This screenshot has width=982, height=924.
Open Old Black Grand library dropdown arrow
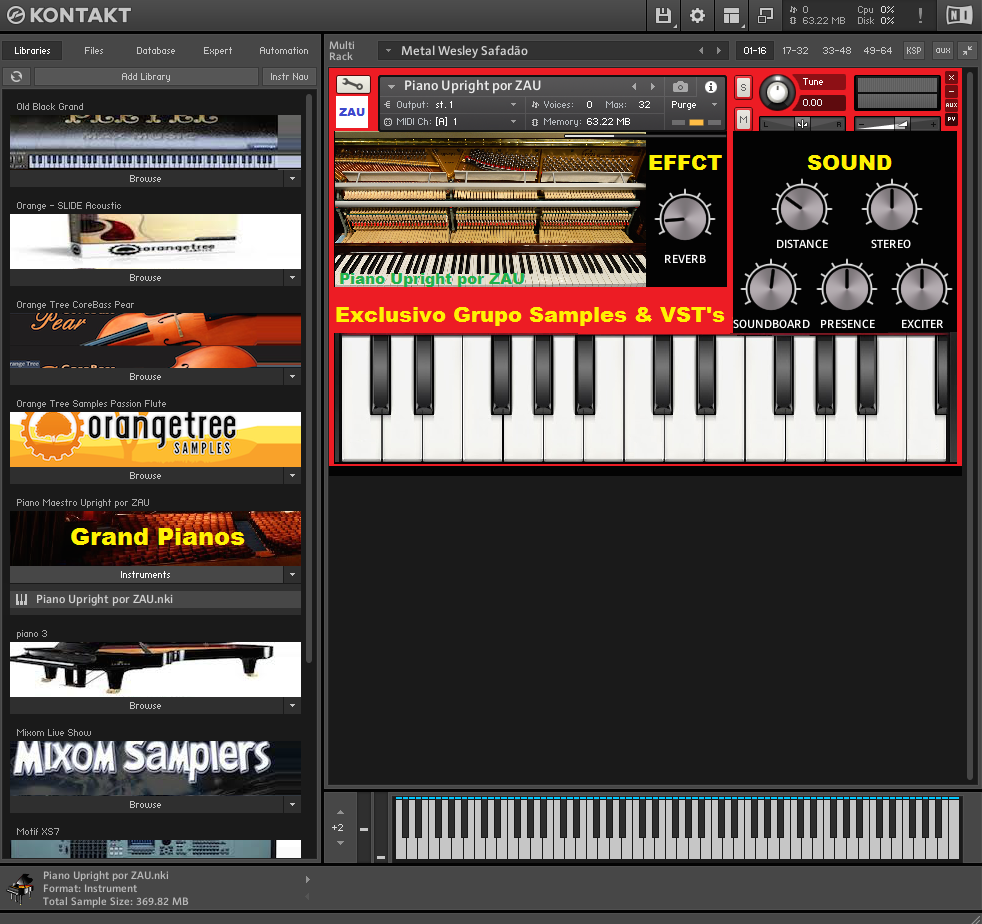coord(292,179)
